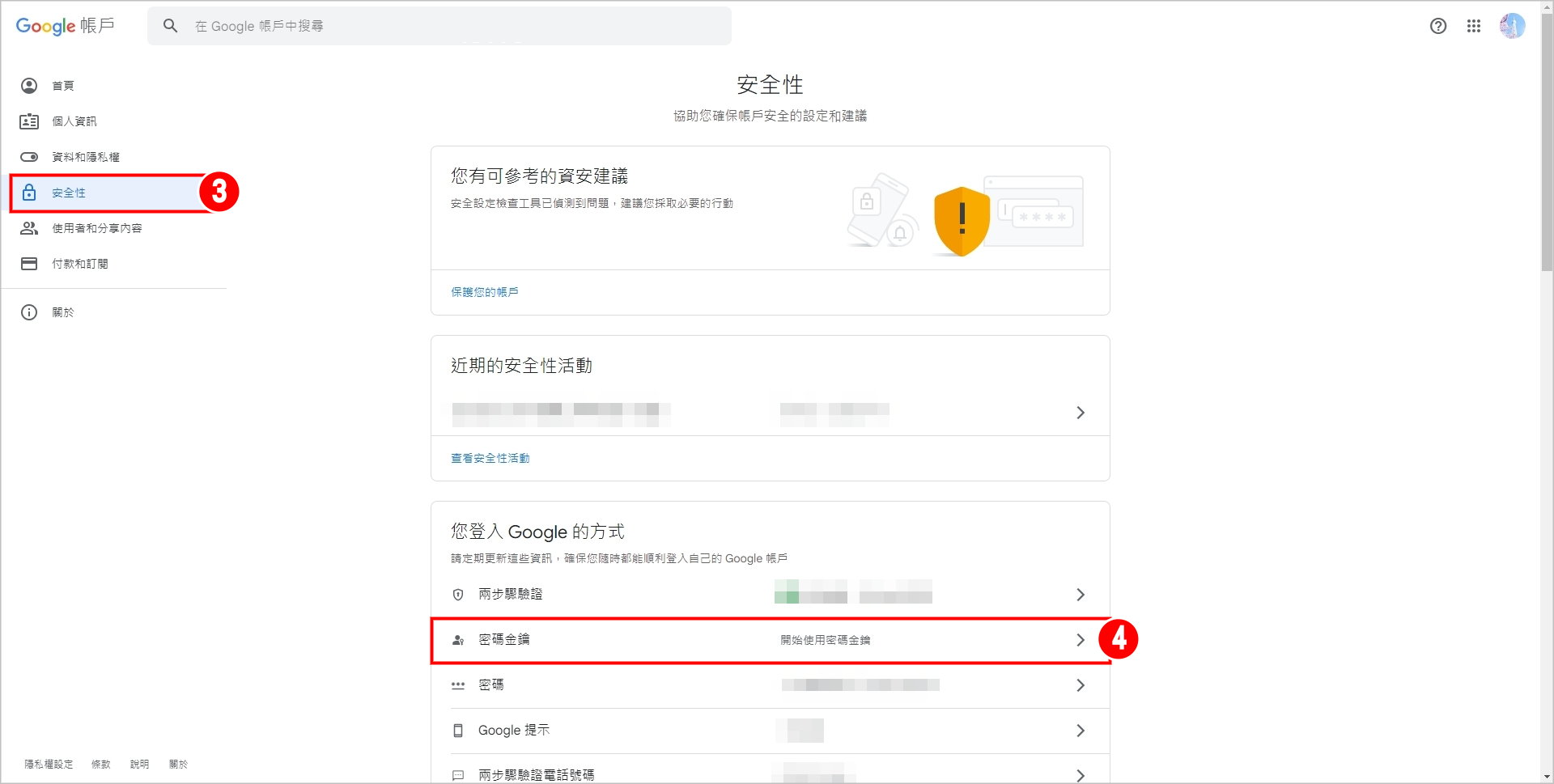Click the 條款 footer link
Viewport: 1554px width, 784px height.
click(101, 764)
